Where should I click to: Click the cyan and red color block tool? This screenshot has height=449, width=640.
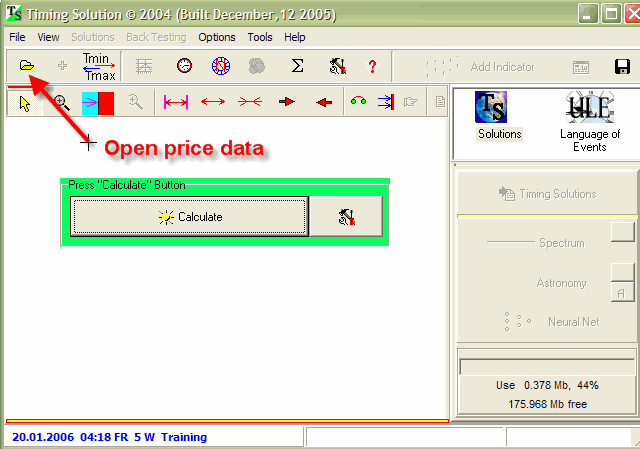97,102
